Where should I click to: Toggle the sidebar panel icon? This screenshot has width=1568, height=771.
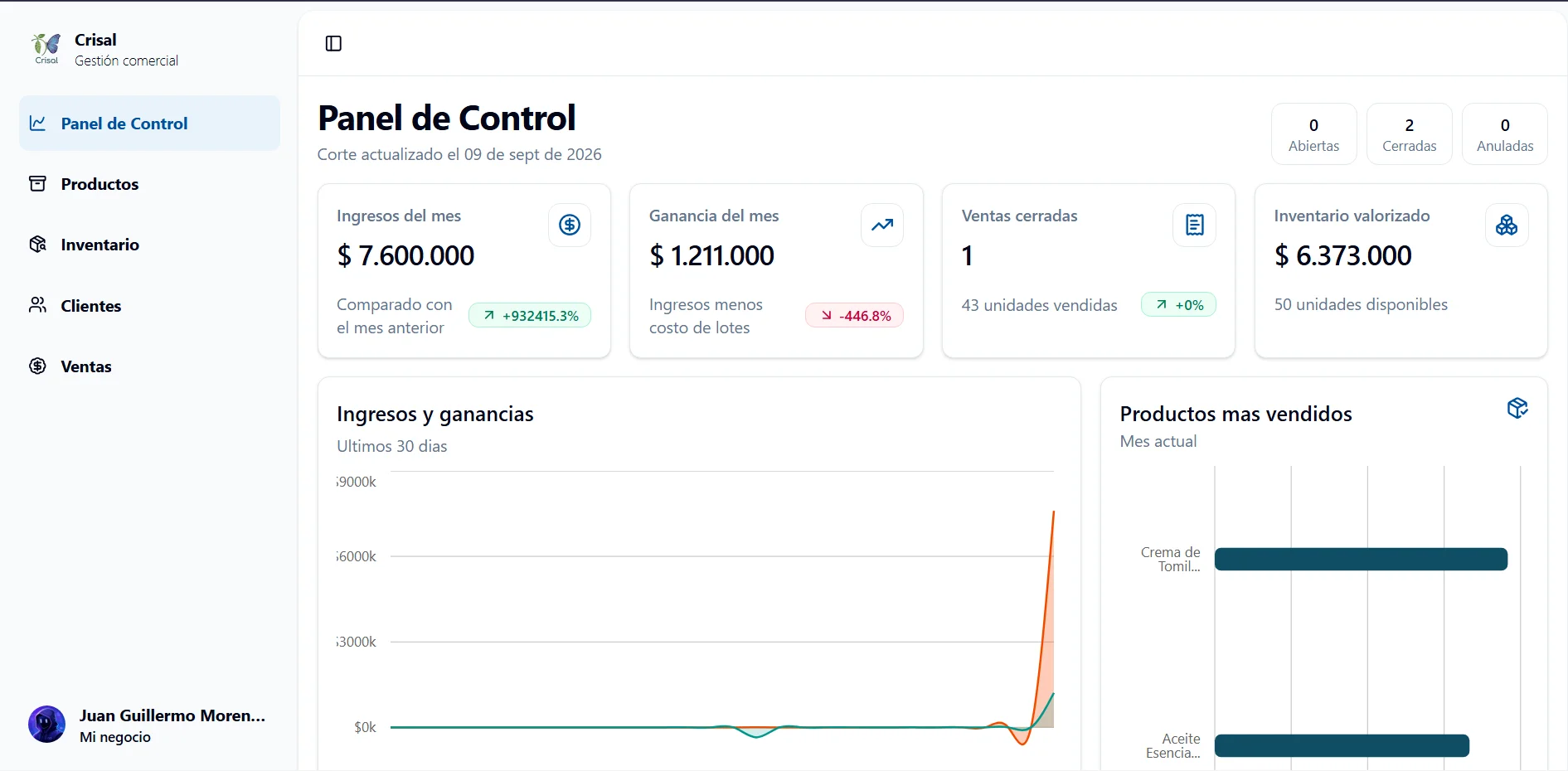pos(333,43)
